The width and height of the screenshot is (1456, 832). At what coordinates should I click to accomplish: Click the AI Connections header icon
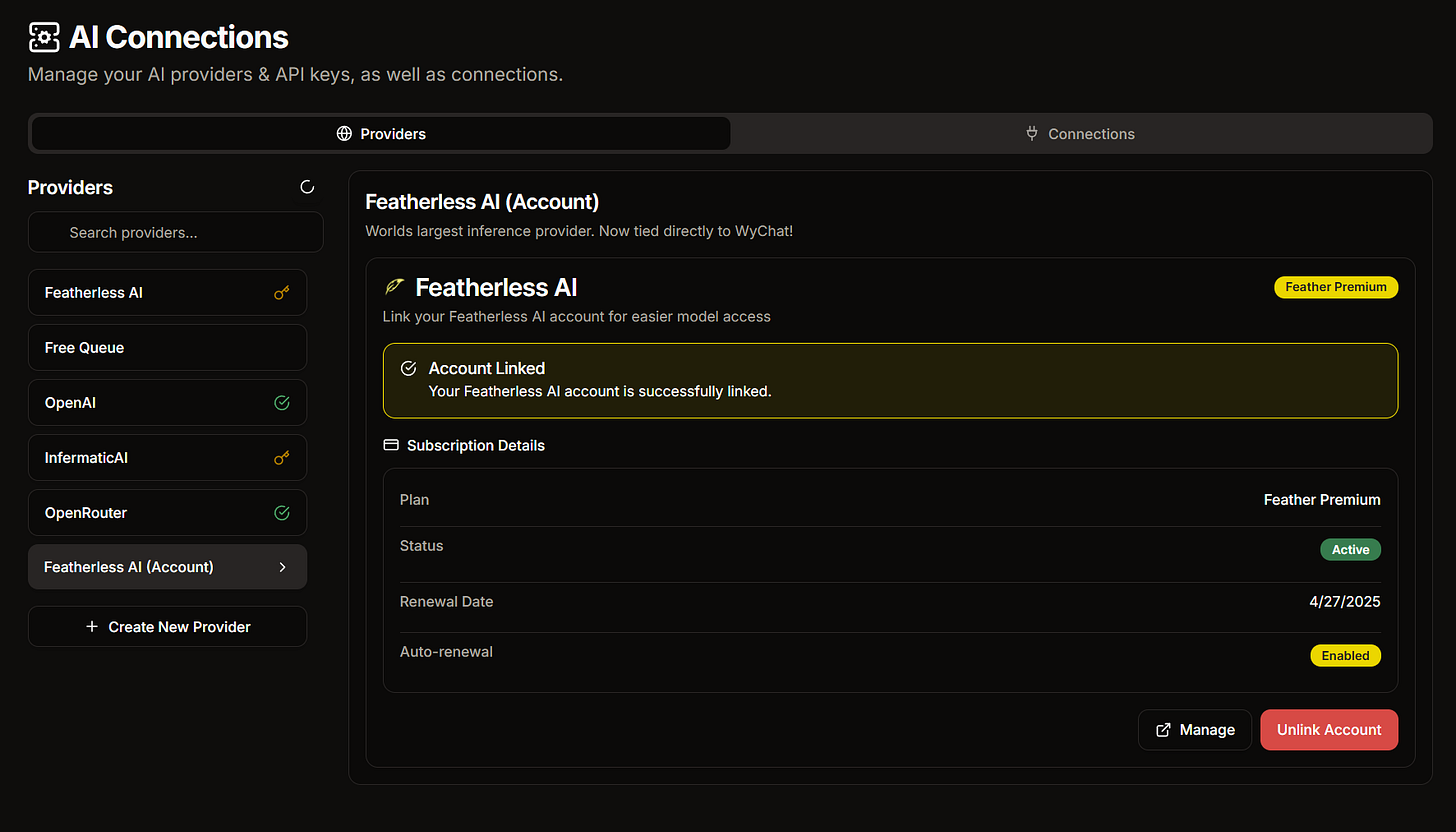[x=44, y=37]
